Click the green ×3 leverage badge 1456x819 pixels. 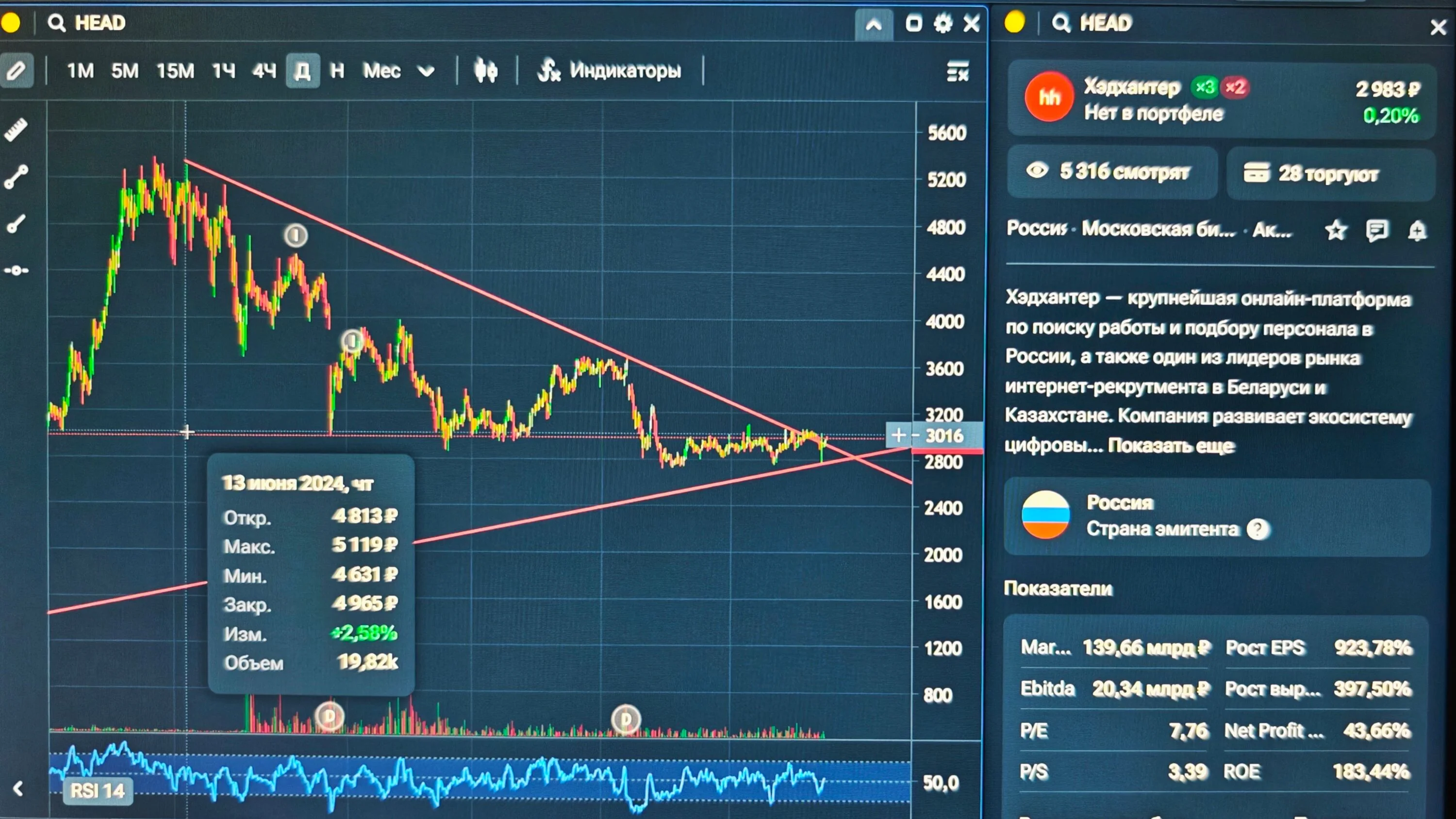[x=1205, y=87]
